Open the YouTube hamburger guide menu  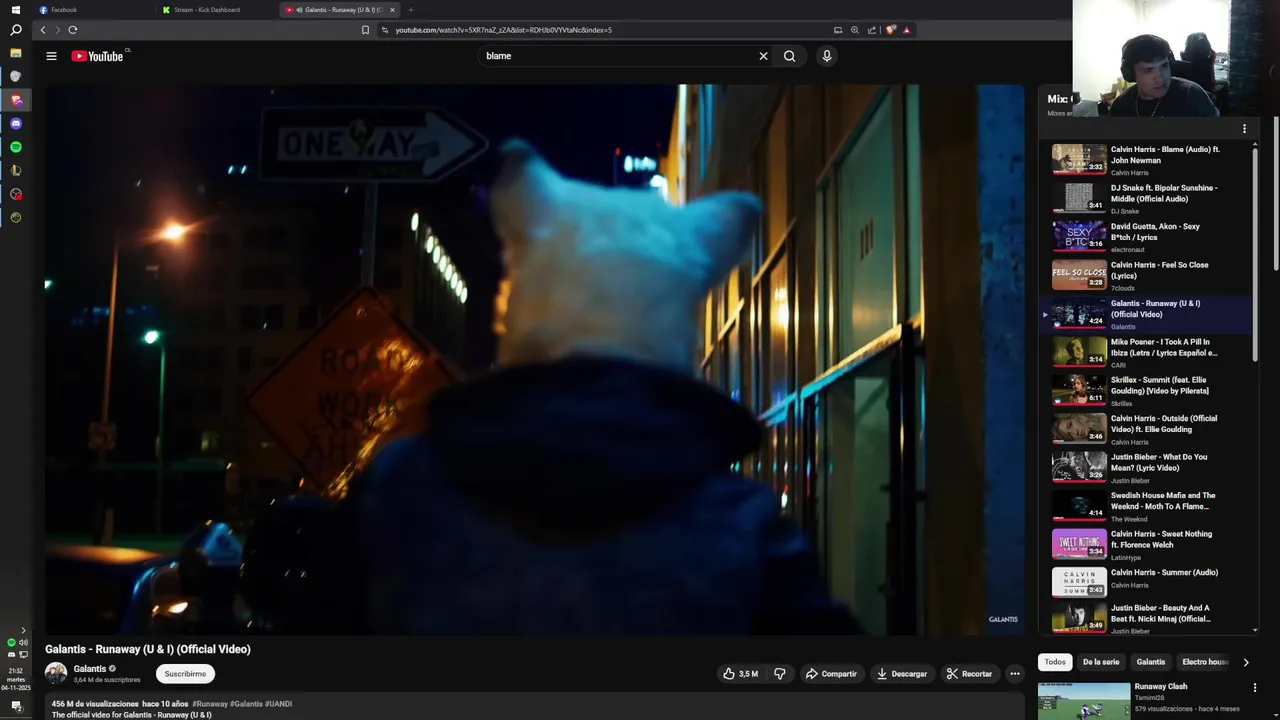point(51,56)
